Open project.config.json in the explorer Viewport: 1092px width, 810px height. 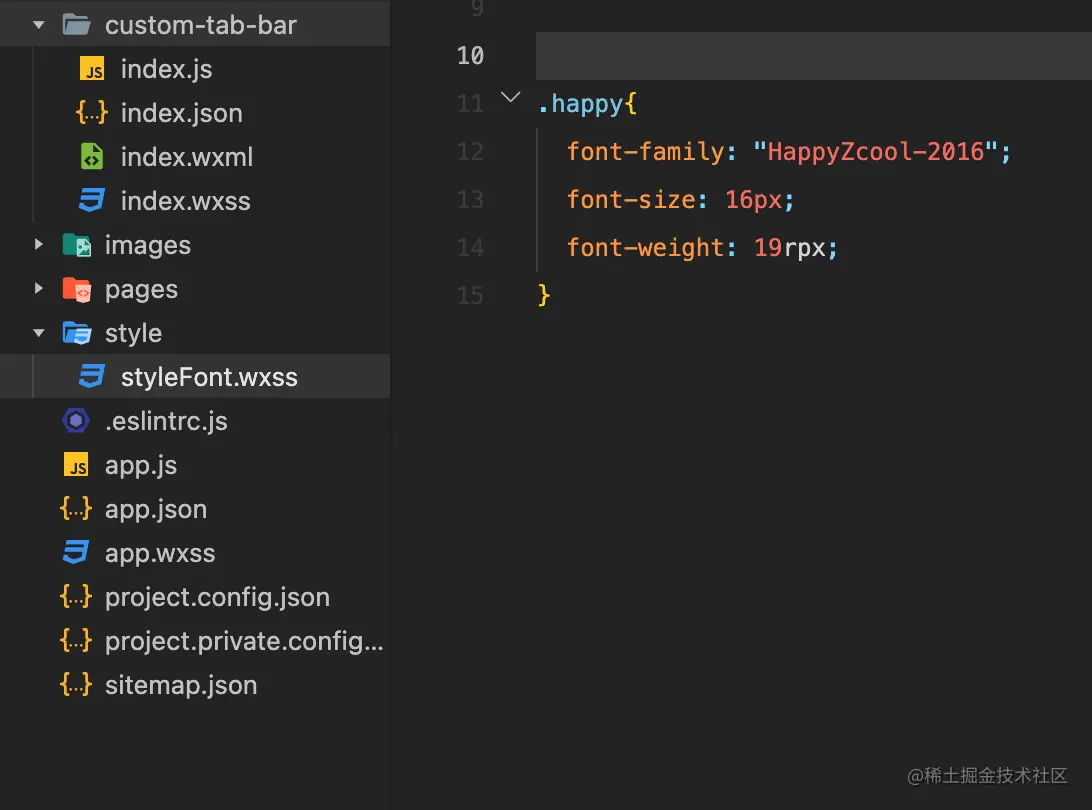point(217,597)
